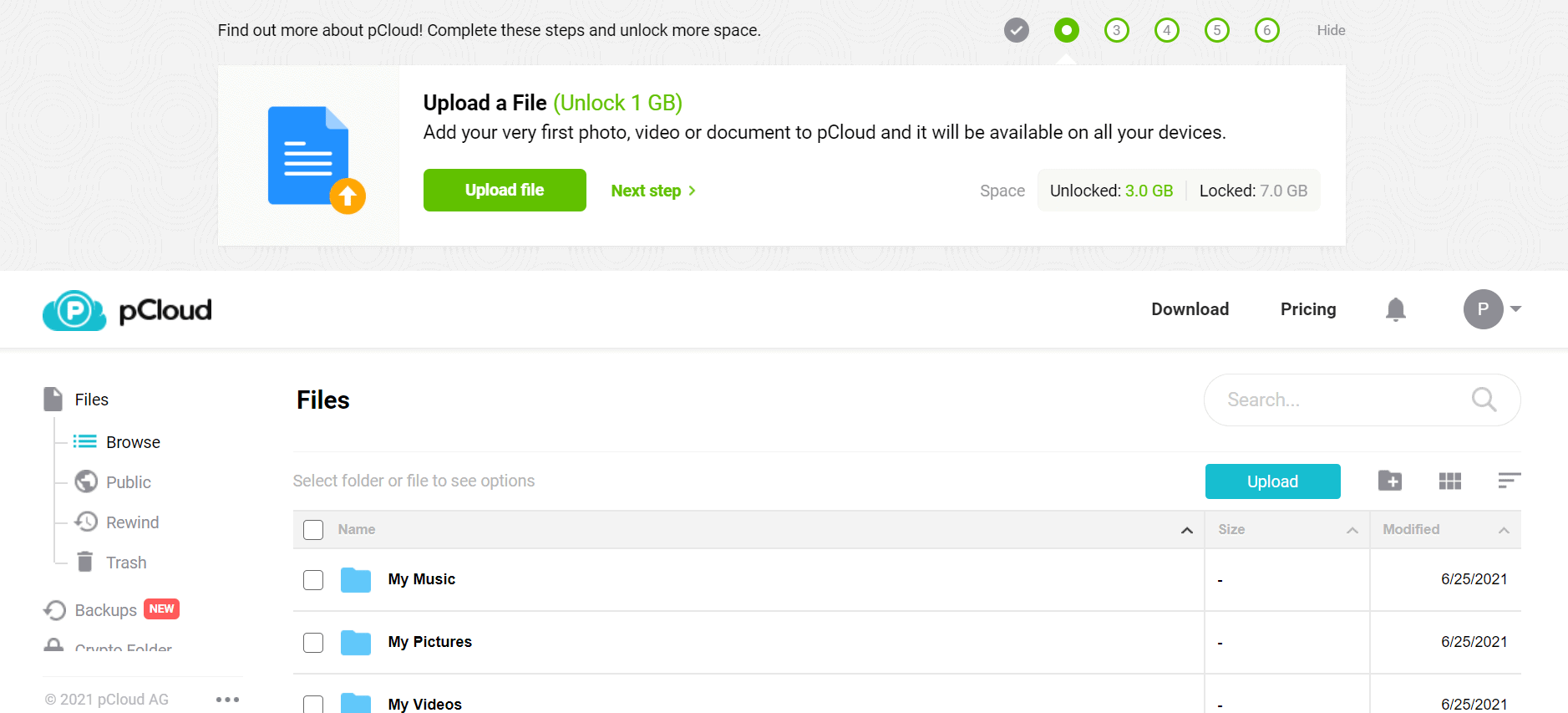Open notifications bell

coord(1395,309)
